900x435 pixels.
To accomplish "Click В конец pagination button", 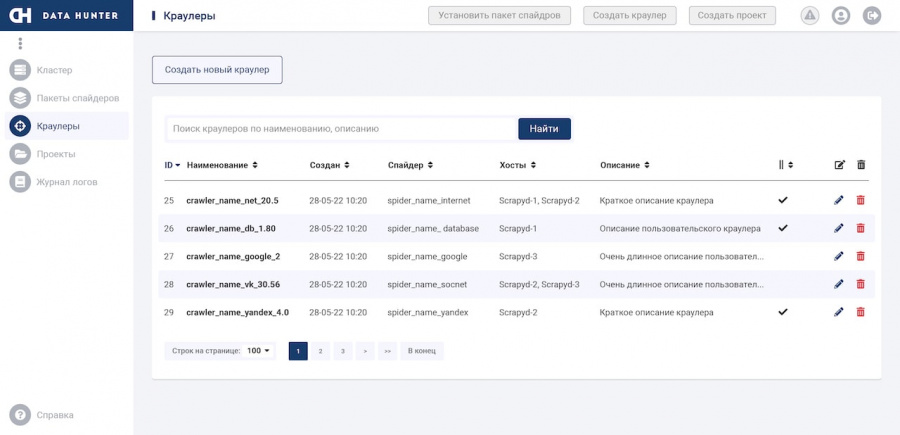I will coord(422,351).
